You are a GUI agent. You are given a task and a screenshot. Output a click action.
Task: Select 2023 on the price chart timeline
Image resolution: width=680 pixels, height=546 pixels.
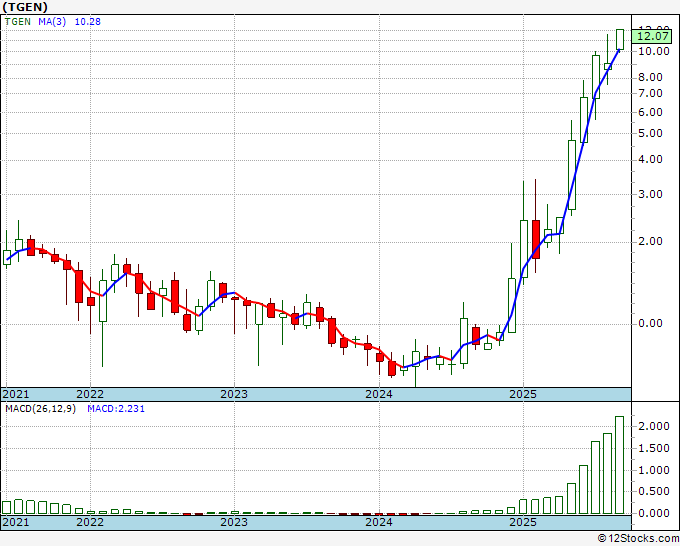pos(234,394)
